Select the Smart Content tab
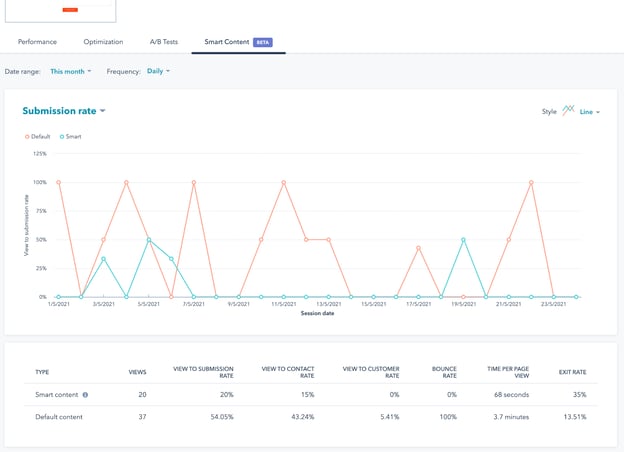The width and height of the screenshot is (624, 452). tap(225, 42)
